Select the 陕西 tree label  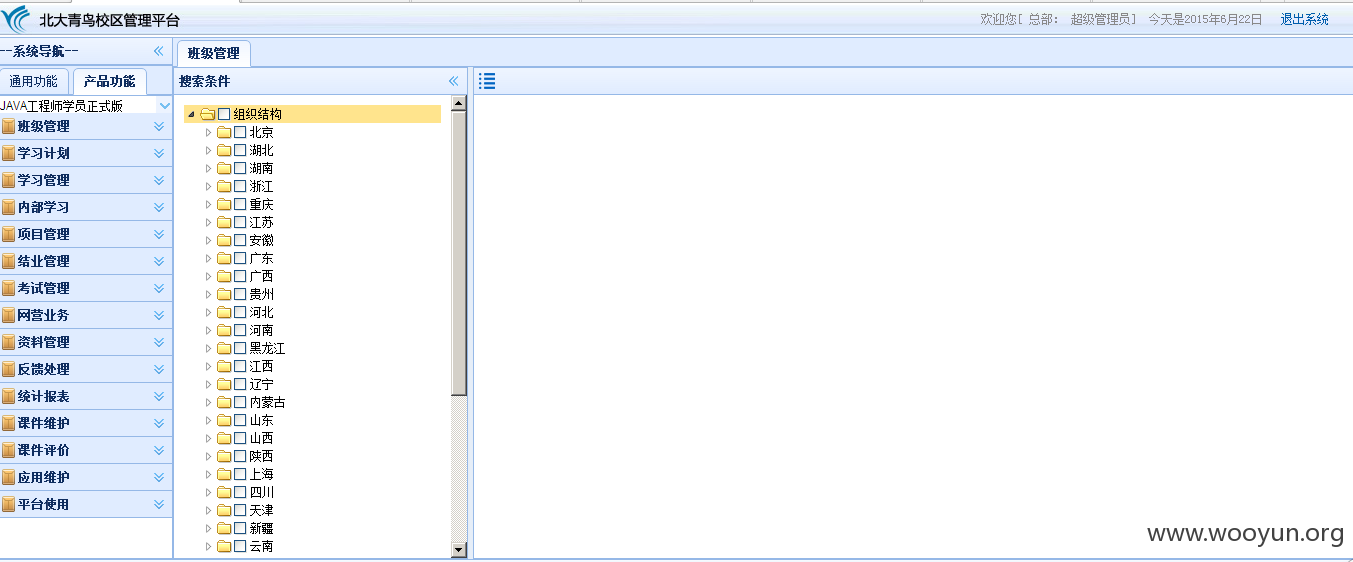click(x=261, y=456)
